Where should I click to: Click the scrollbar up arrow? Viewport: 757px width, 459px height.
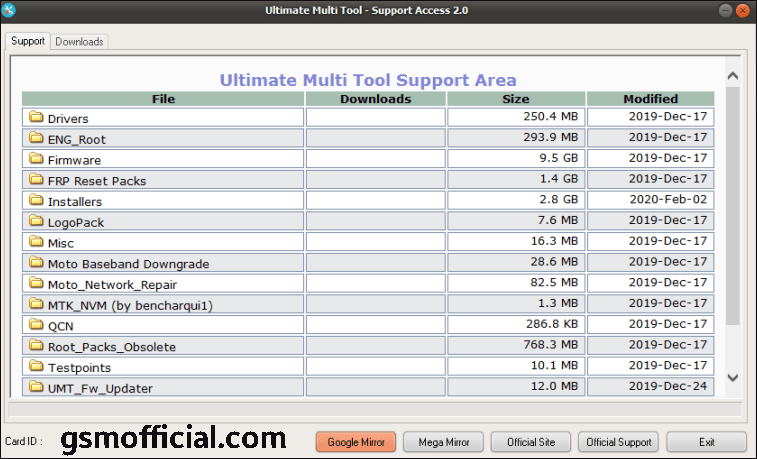[733, 76]
